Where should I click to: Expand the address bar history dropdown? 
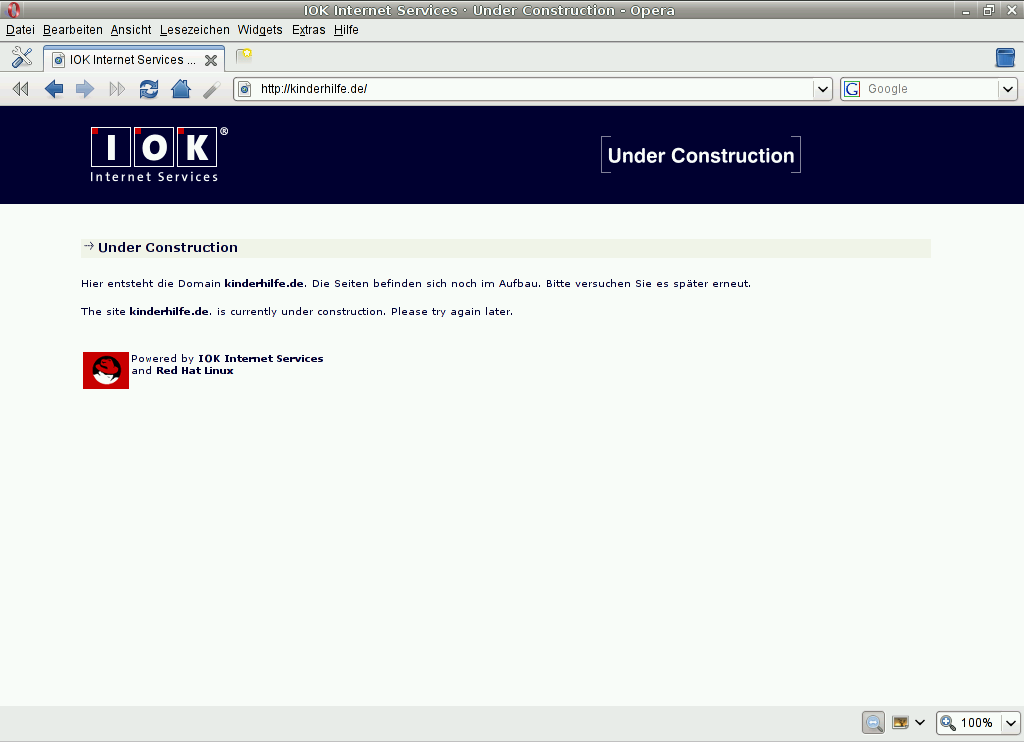[823, 89]
